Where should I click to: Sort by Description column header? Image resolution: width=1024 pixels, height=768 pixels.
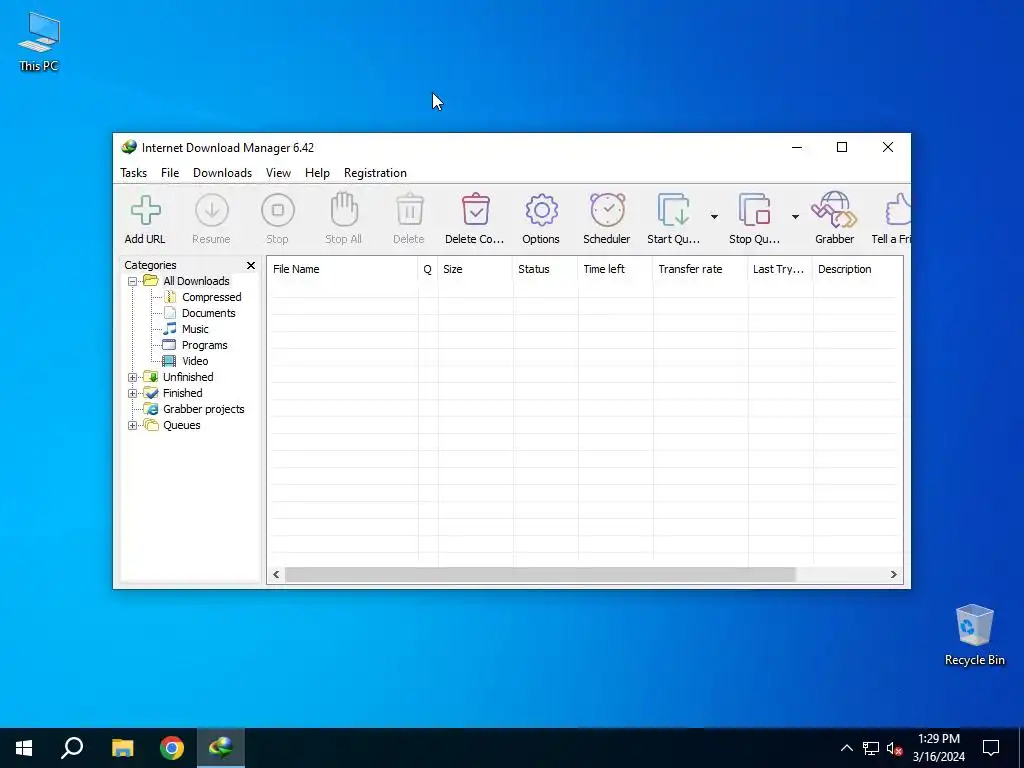coord(857,269)
